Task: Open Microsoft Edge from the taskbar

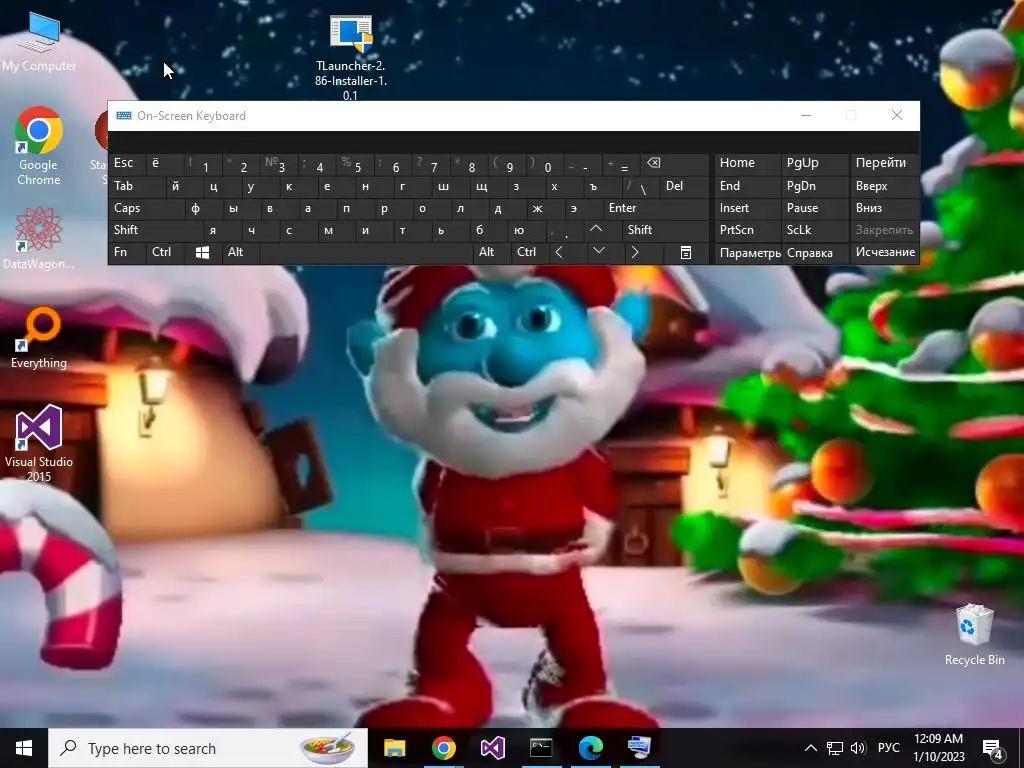Action: pyautogui.click(x=590, y=748)
